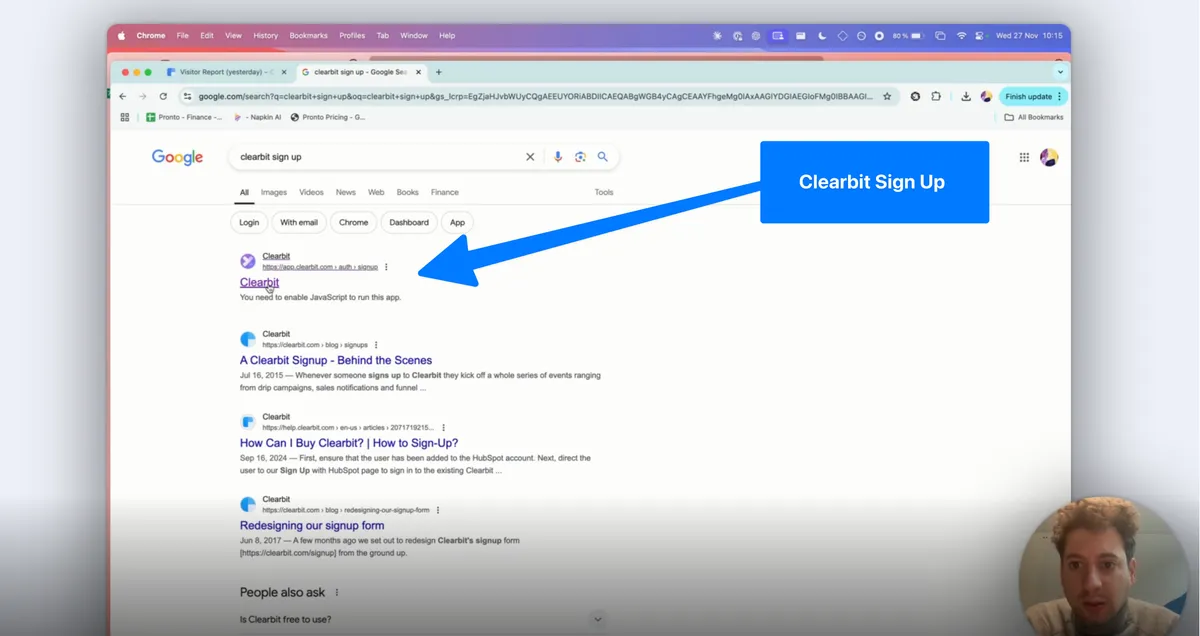Open the Window menu

click(414, 35)
